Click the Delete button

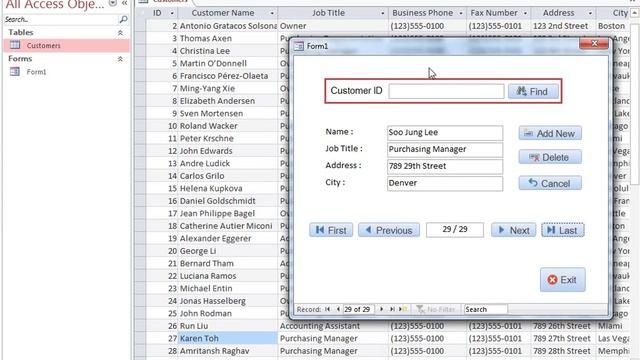[x=550, y=157]
